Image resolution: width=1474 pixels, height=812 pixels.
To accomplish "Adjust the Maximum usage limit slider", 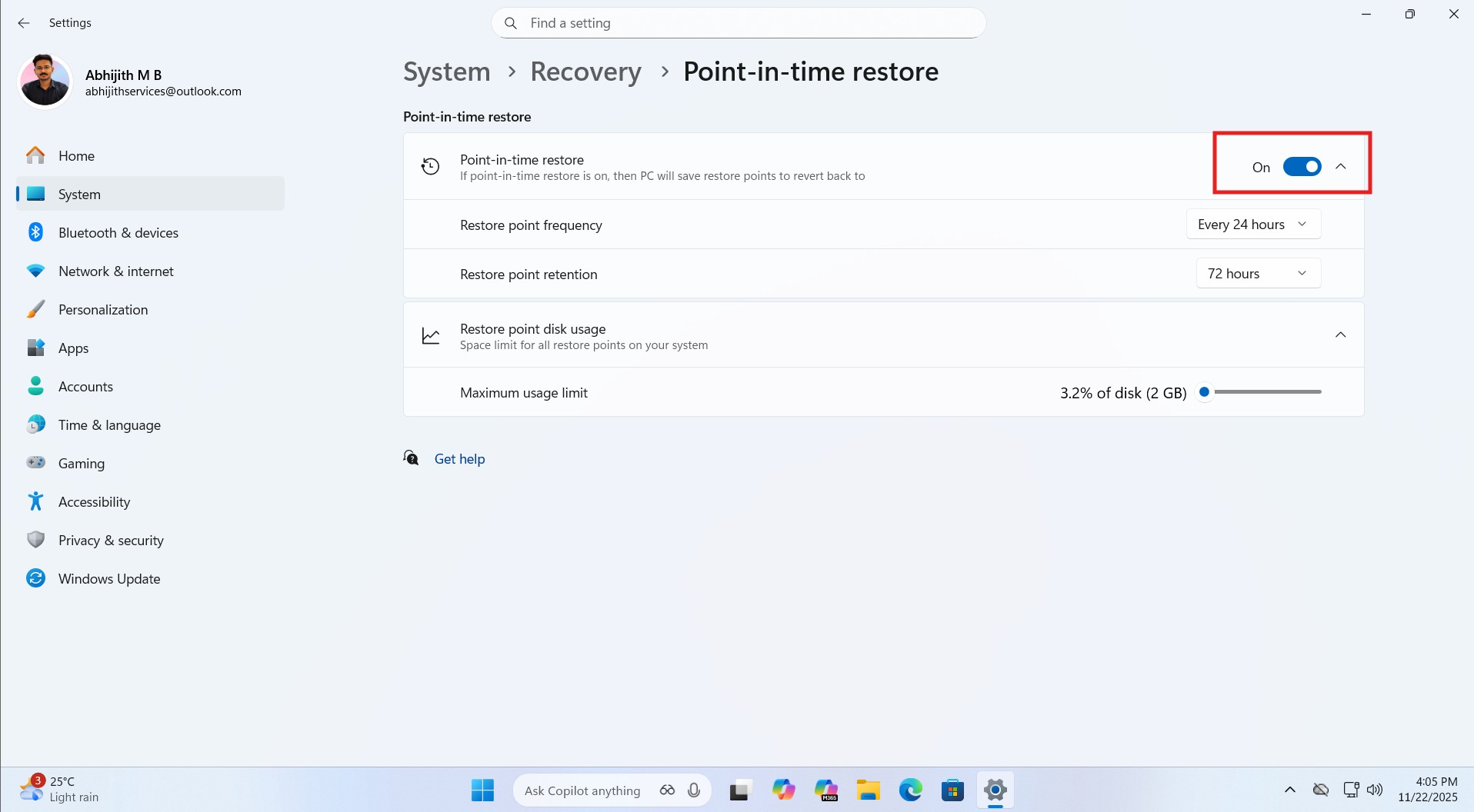I will point(1204,391).
